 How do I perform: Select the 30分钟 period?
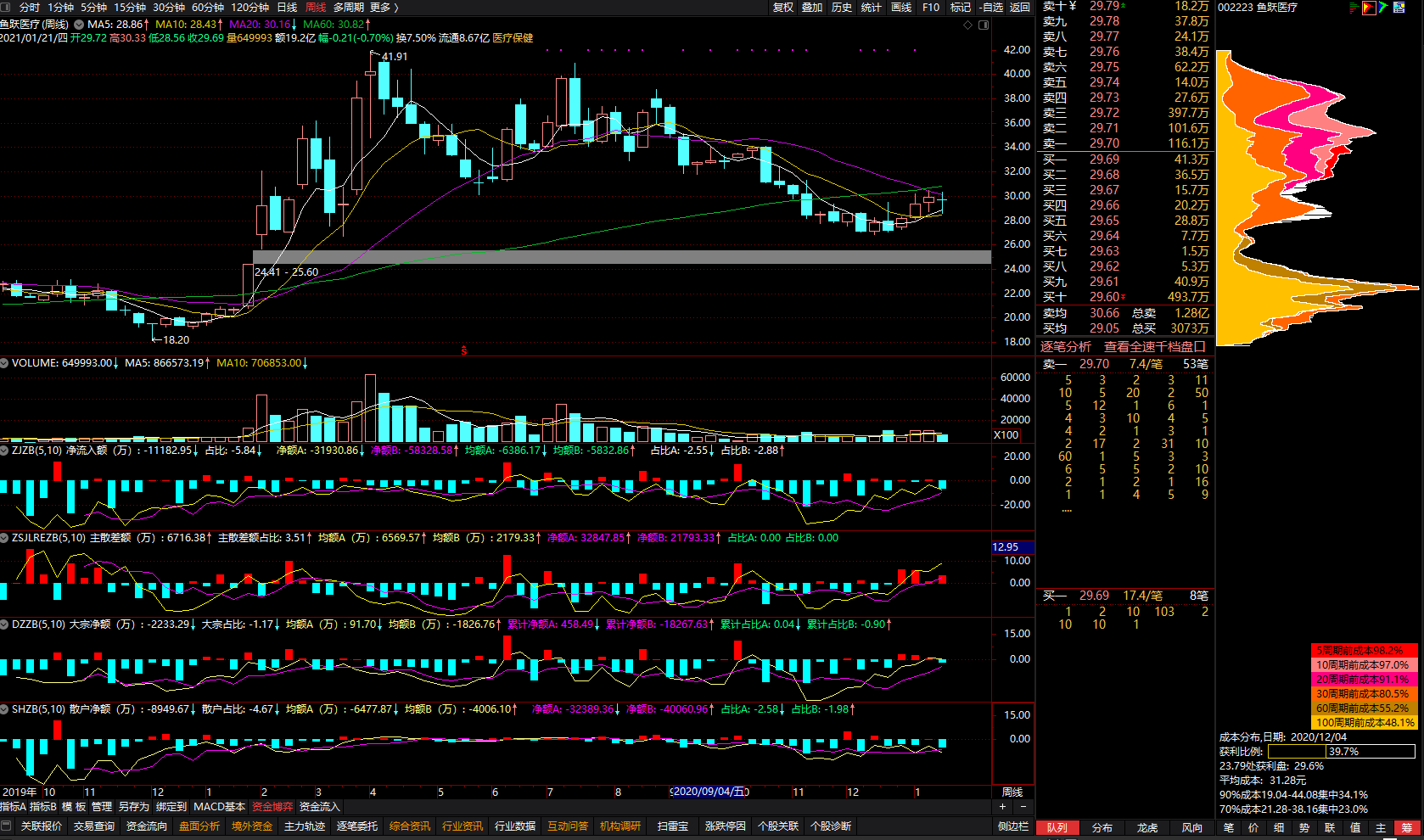[x=169, y=8]
